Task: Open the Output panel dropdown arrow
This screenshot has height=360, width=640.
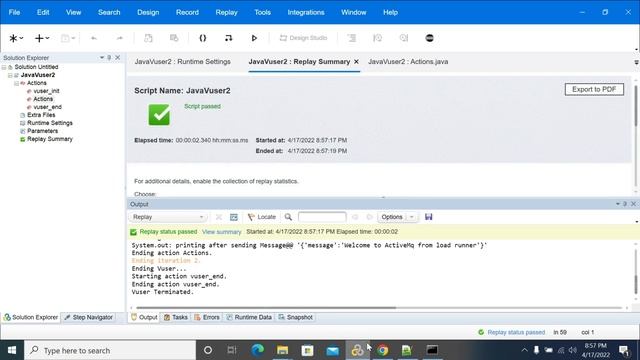Action: click(618, 204)
